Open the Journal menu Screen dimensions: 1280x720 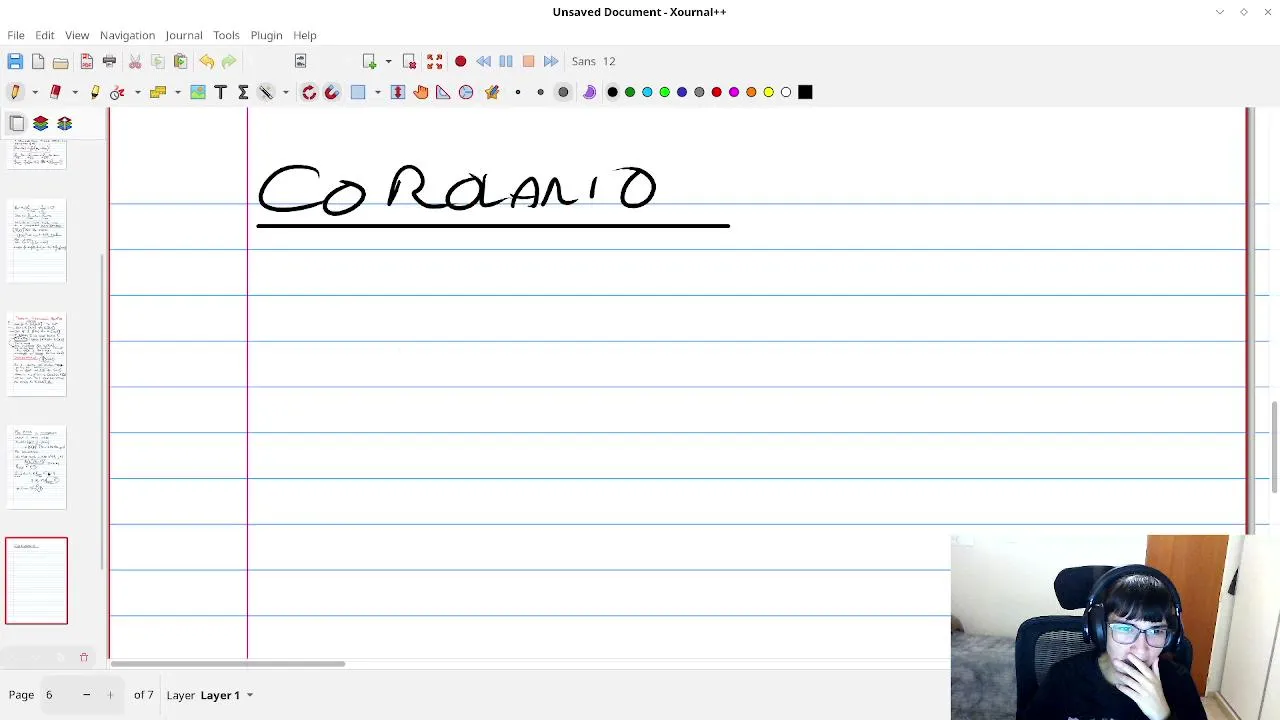tap(184, 35)
